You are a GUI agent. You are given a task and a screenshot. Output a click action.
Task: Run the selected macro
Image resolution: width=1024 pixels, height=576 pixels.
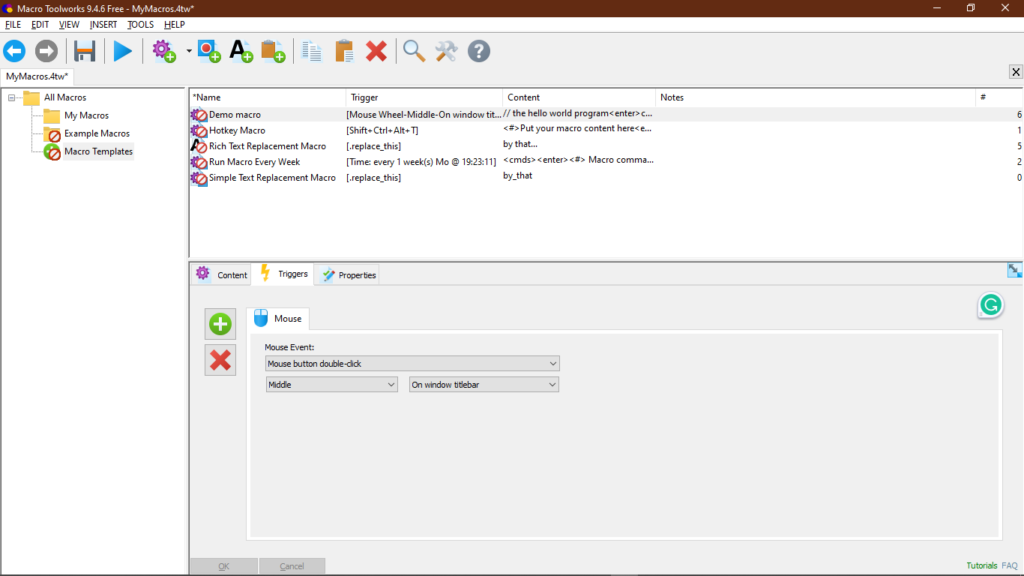122,51
